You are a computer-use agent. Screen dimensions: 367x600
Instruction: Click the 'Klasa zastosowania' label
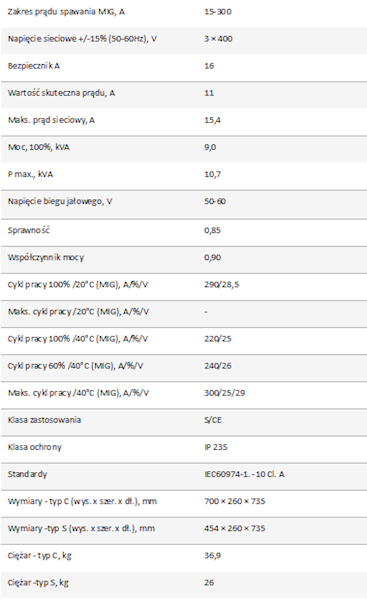(x=44, y=420)
